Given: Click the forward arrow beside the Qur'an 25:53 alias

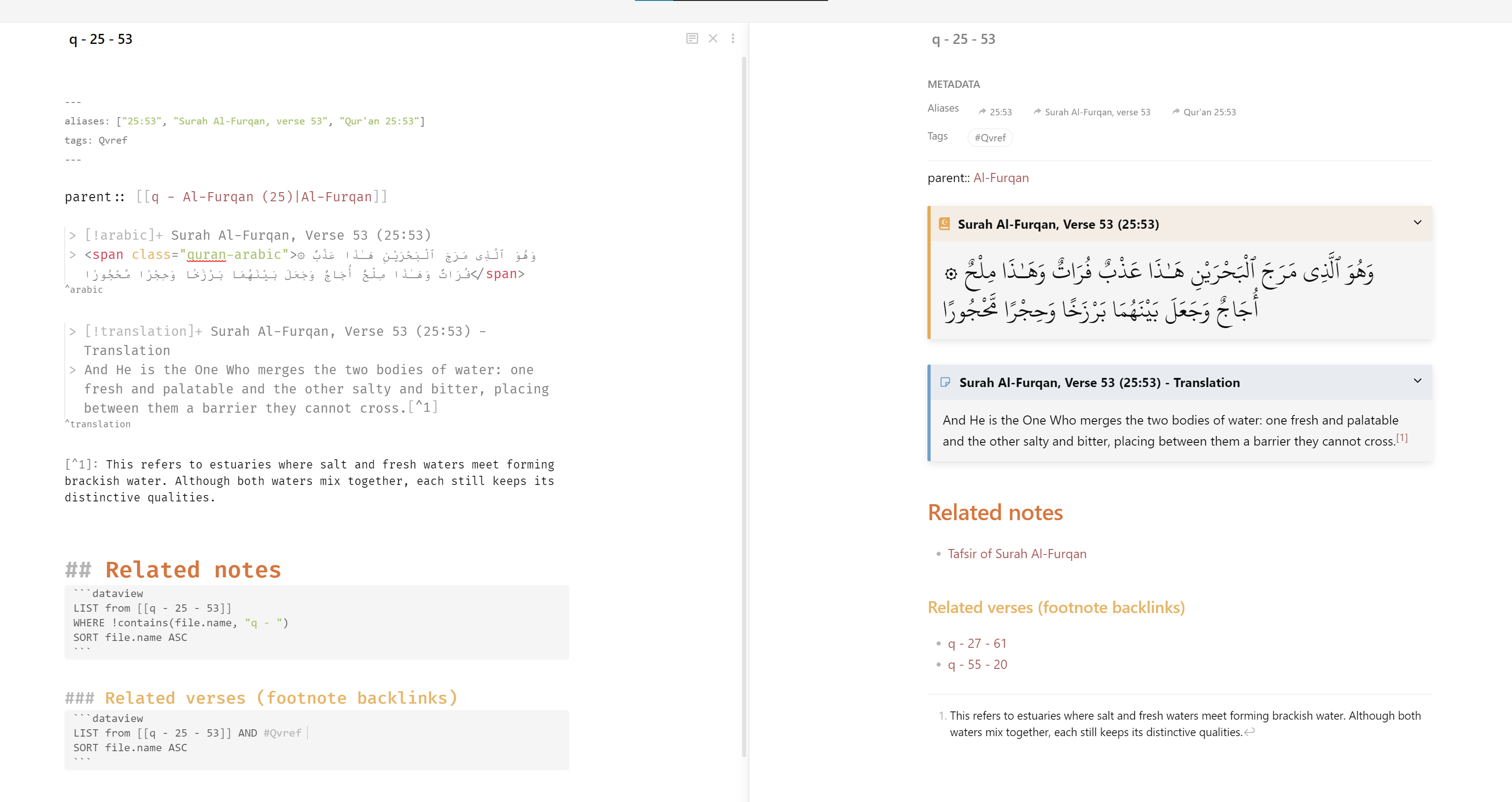Looking at the screenshot, I should (1176, 112).
